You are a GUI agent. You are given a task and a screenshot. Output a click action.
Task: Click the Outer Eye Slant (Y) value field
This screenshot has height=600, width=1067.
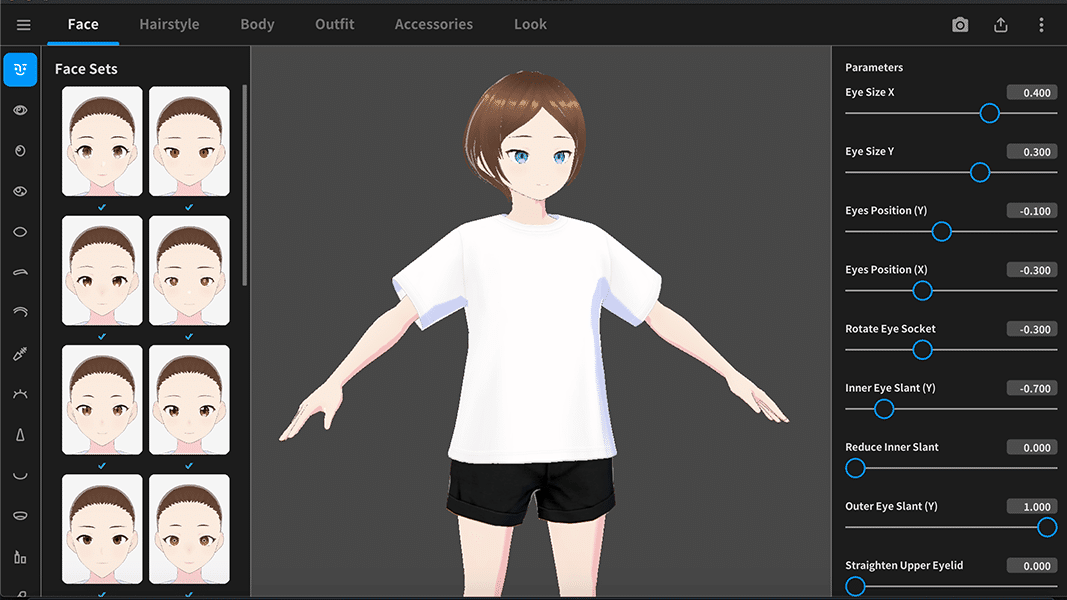(x=1032, y=507)
